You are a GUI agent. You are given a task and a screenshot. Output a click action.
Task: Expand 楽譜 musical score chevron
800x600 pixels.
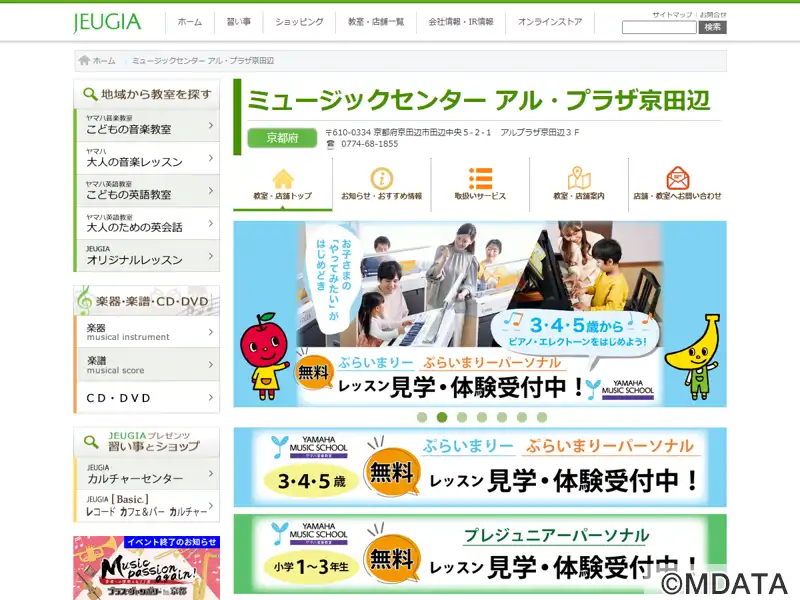(211, 364)
